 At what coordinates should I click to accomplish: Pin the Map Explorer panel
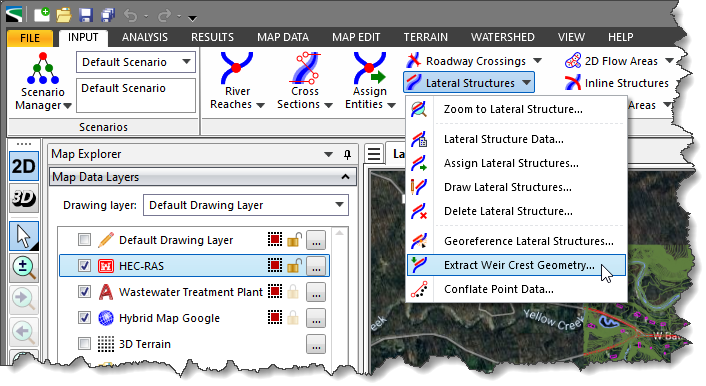347,154
